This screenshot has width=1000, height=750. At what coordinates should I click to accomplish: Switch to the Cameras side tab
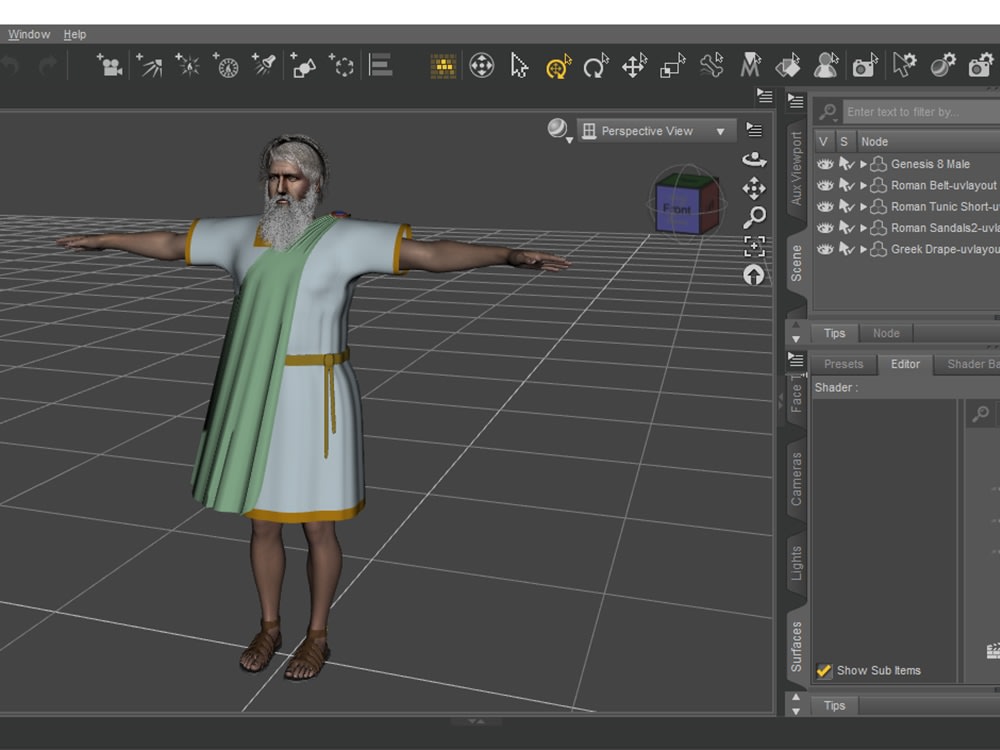[x=796, y=478]
